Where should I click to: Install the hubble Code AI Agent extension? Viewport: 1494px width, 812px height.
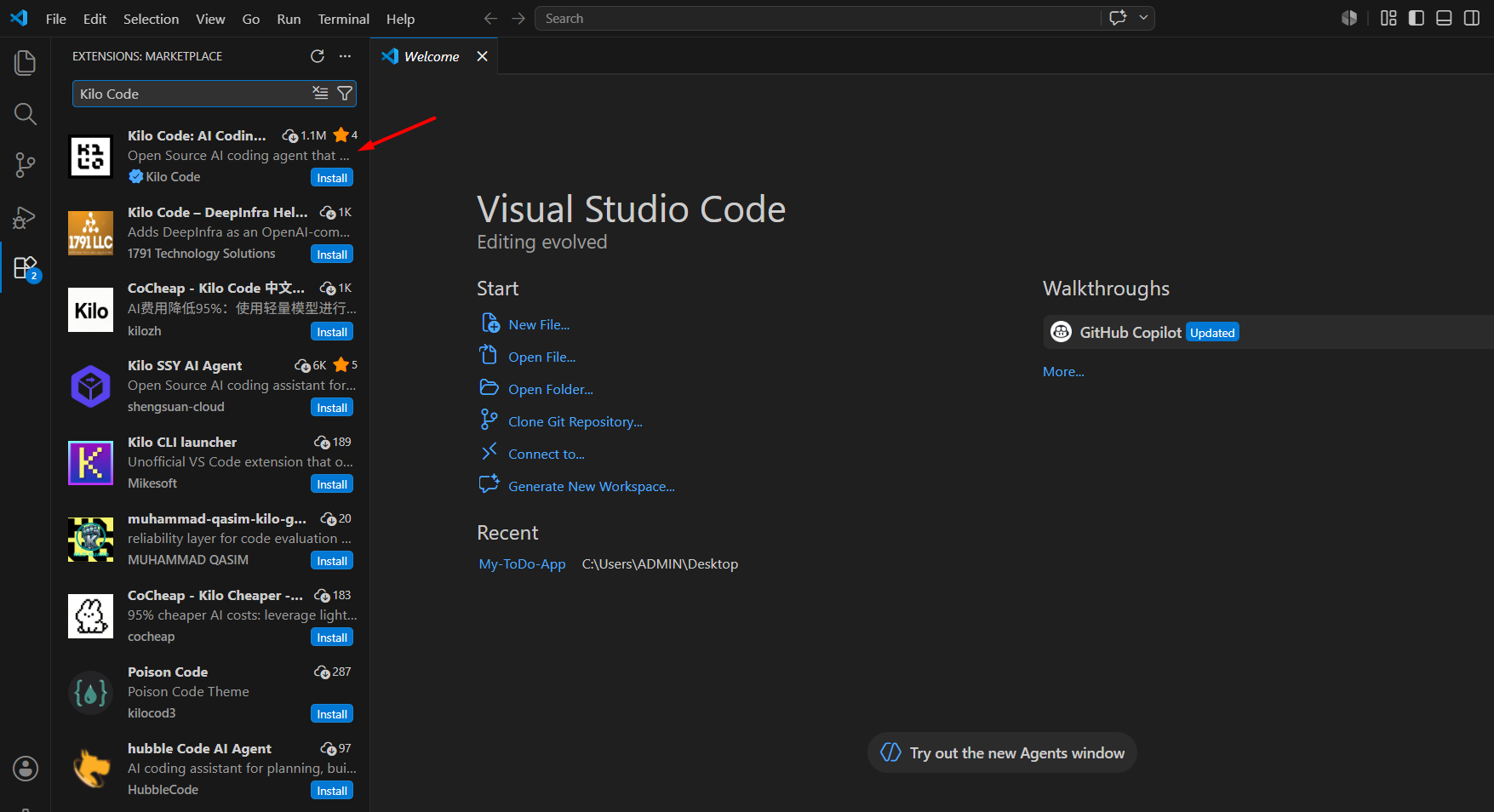pyautogui.click(x=332, y=791)
